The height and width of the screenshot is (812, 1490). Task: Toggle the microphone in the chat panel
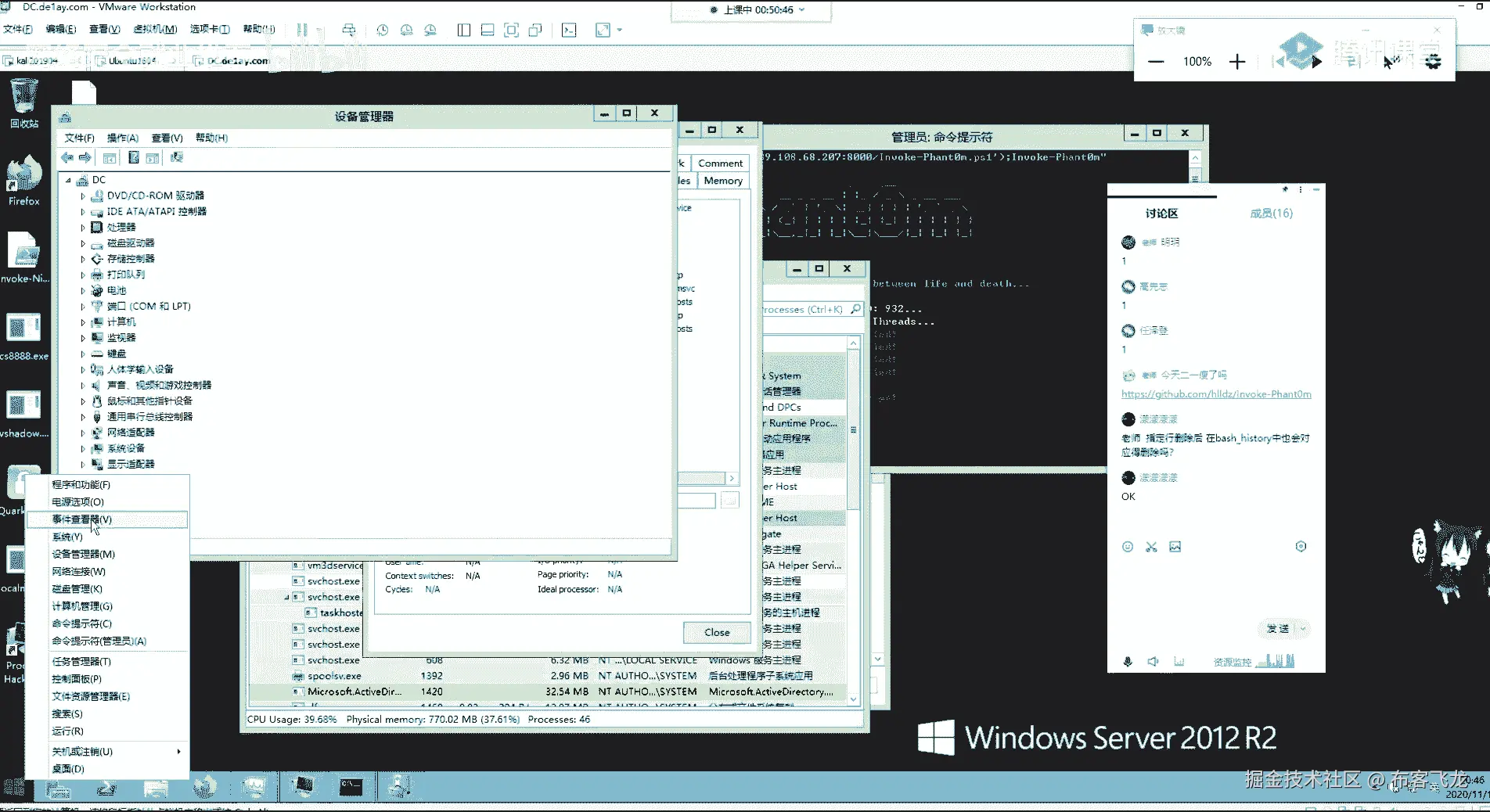1128,662
